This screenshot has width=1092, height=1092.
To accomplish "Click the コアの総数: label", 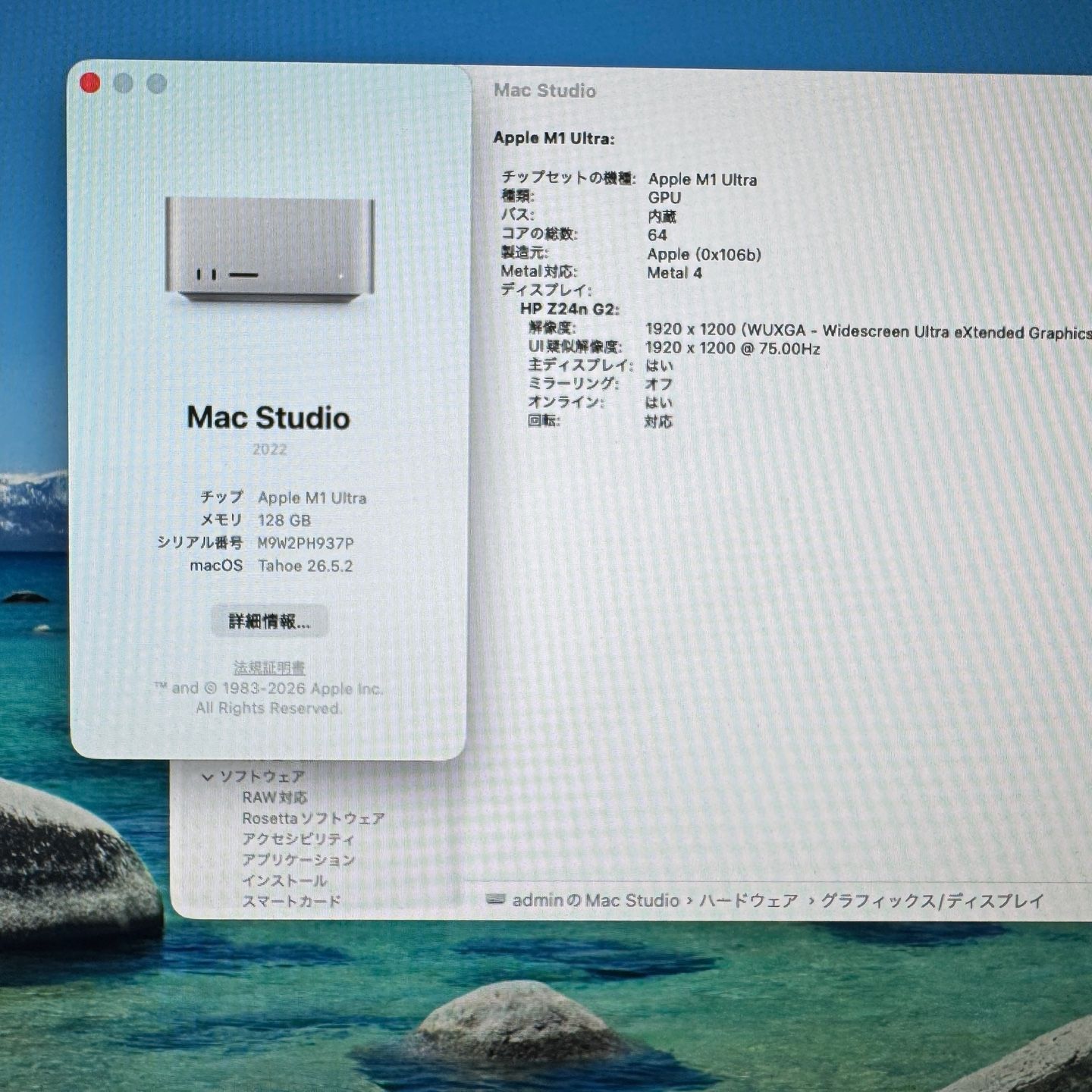I will click(539, 234).
